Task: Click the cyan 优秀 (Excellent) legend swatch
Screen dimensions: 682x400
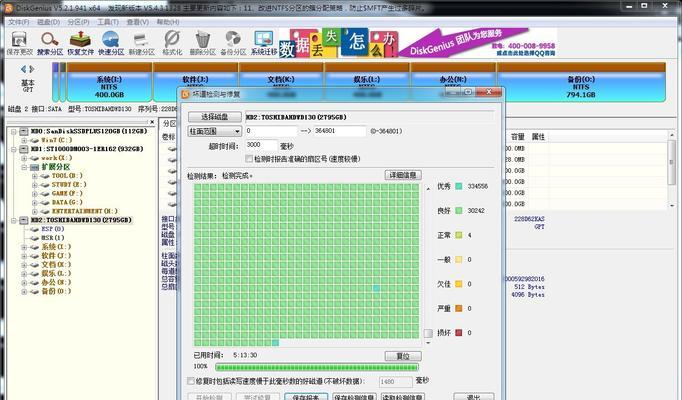Action: [458, 186]
